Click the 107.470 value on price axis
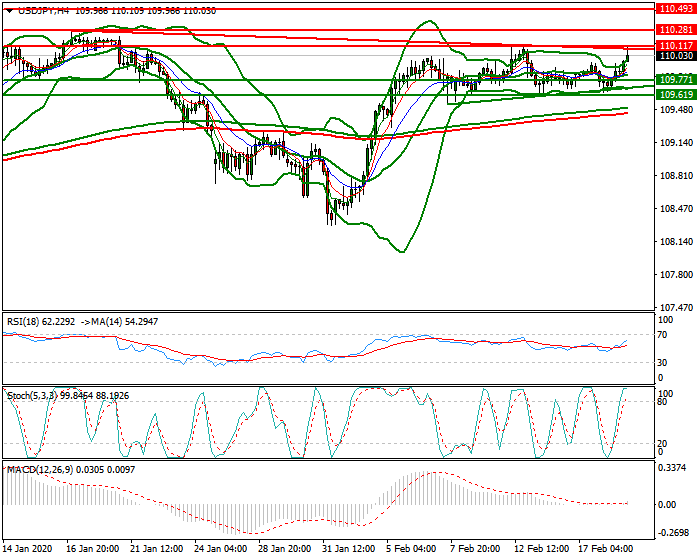This screenshot has width=700, height=560. click(x=676, y=308)
